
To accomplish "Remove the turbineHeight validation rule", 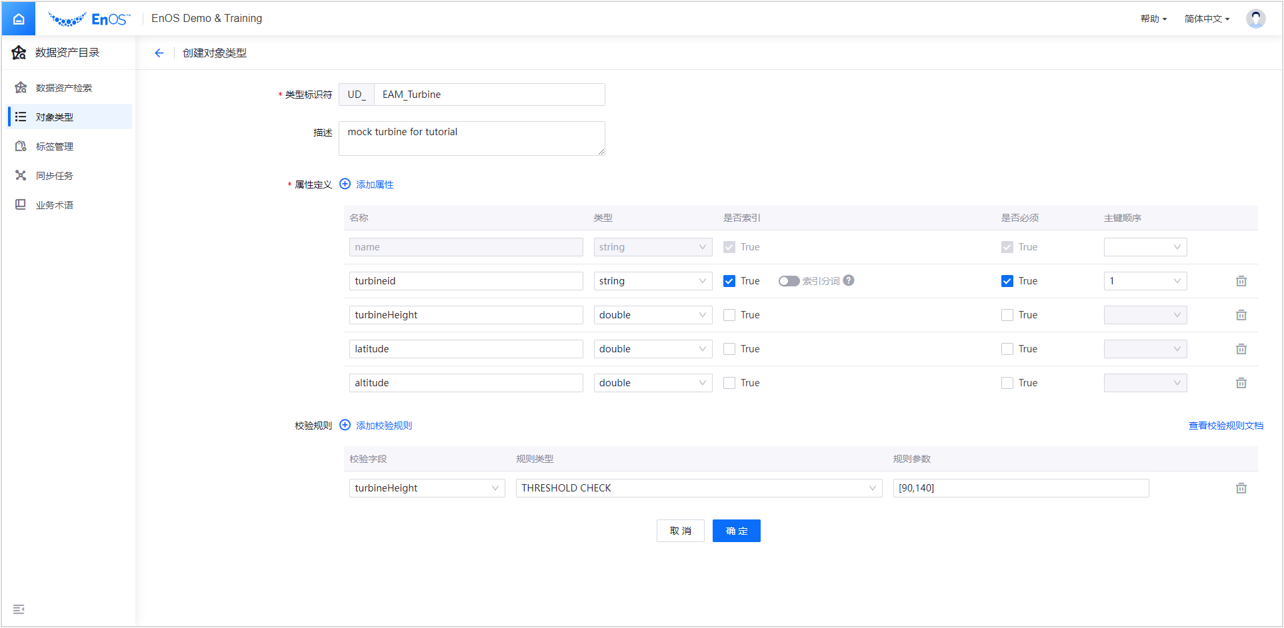I will tap(1241, 488).
